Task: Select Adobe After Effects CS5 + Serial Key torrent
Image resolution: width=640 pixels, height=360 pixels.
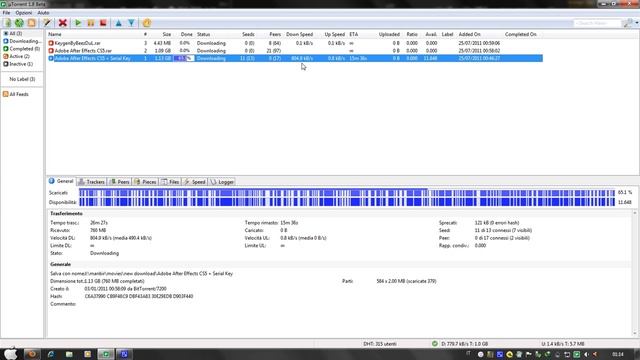Action: [x=295, y=58]
